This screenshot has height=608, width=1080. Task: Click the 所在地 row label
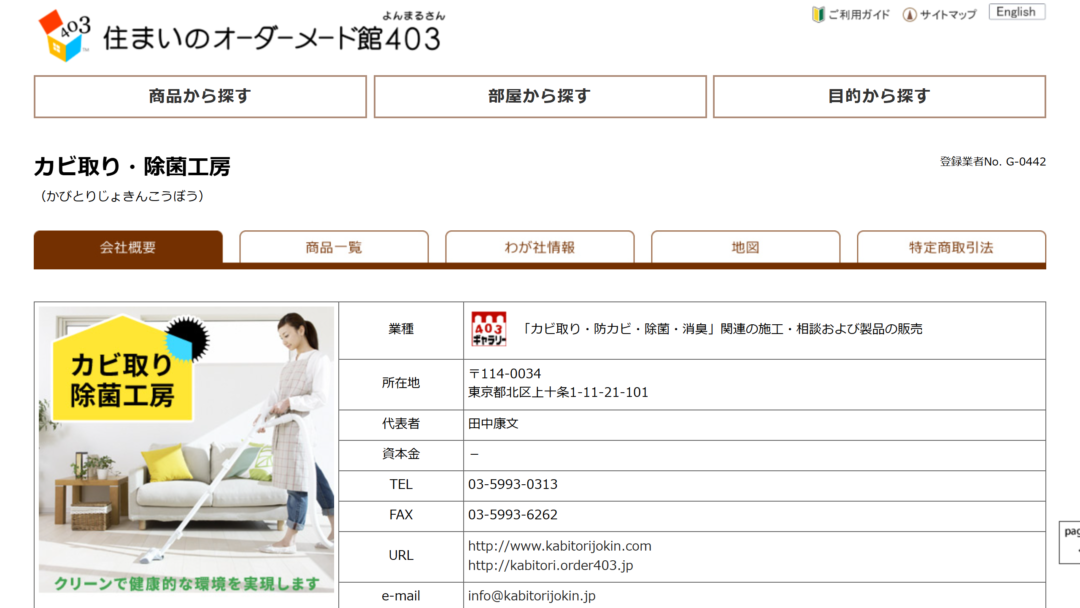point(401,383)
